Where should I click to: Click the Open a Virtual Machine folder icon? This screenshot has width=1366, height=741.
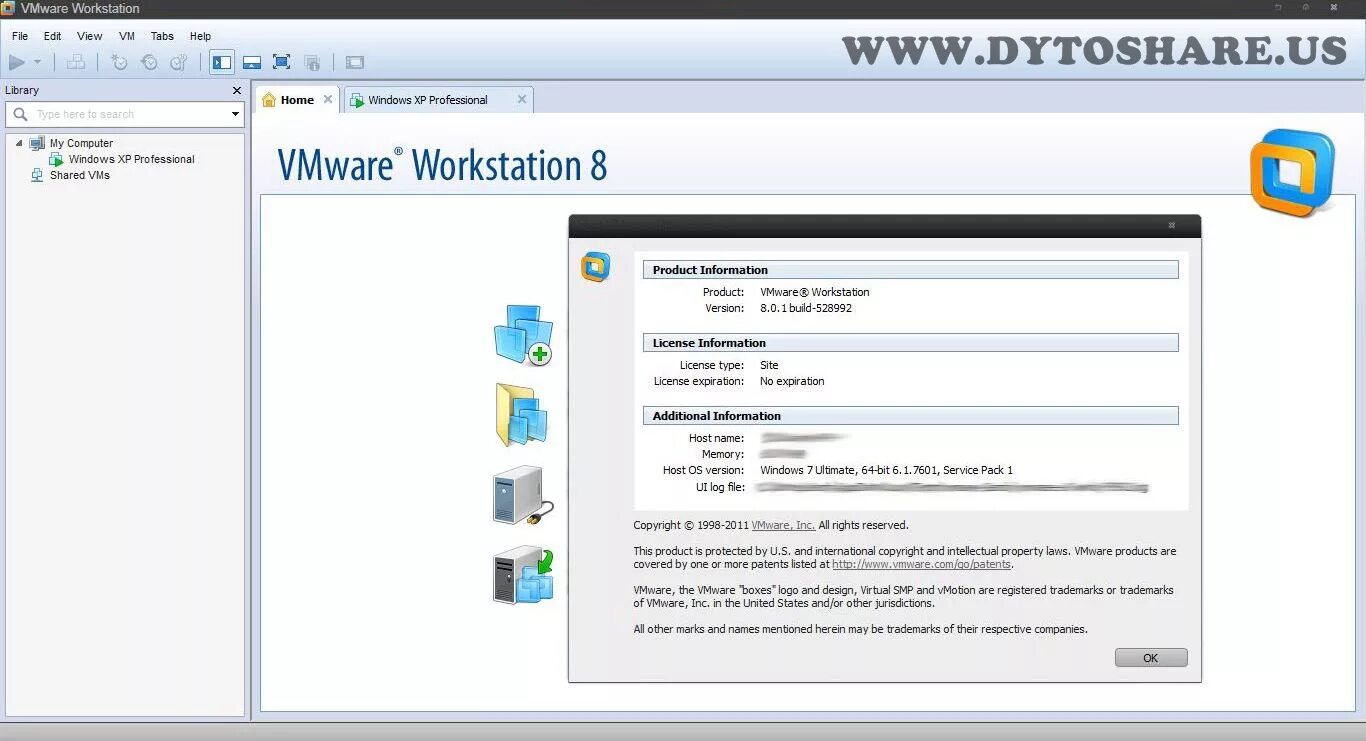click(522, 414)
